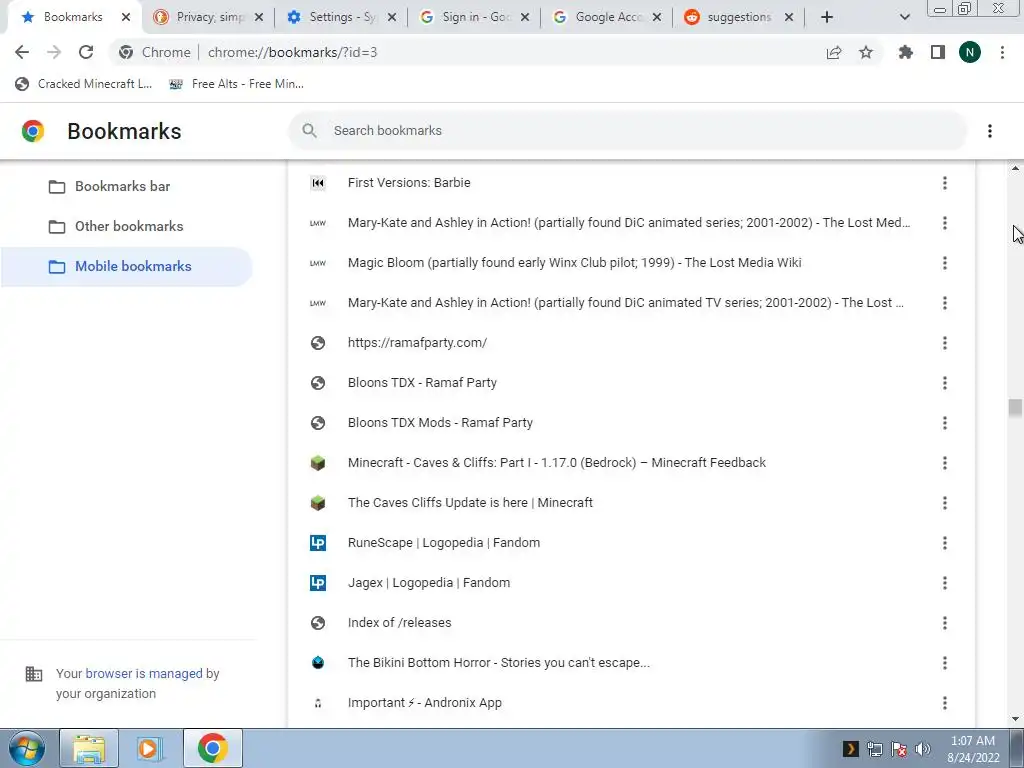Open a new tab with plus button
The image size is (1024, 768).
coord(827,18)
